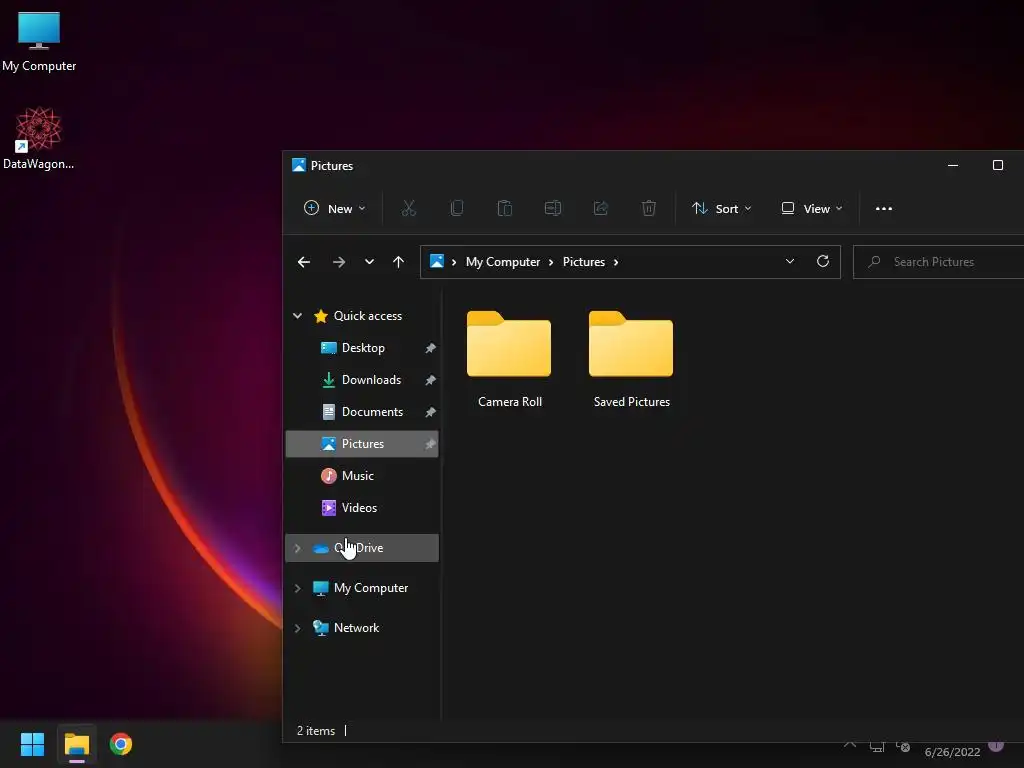This screenshot has width=1024, height=768.
Task: Collapse the Quick access section
Action: tap(297, 316)
